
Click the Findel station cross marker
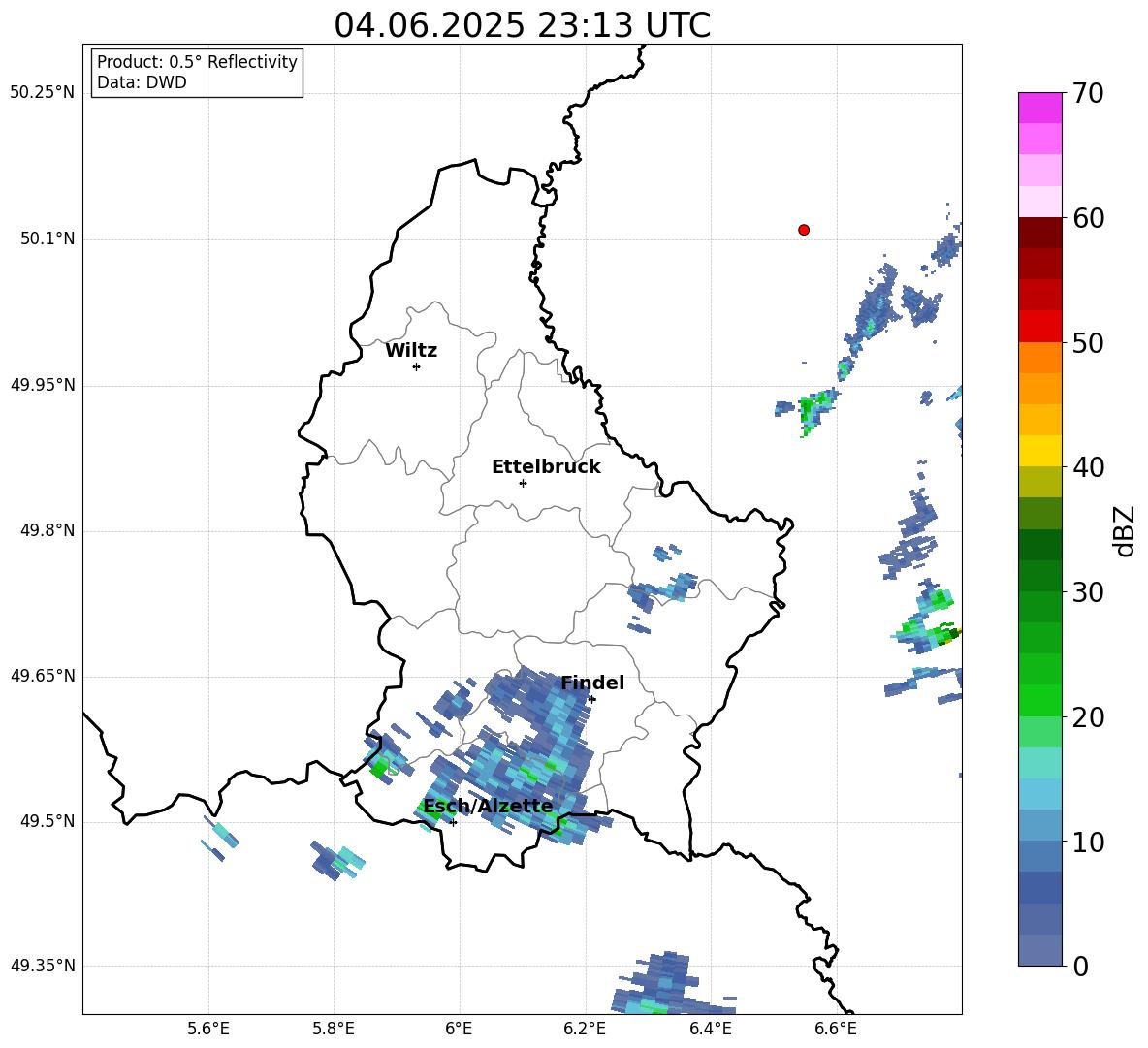tap(591, 699)
